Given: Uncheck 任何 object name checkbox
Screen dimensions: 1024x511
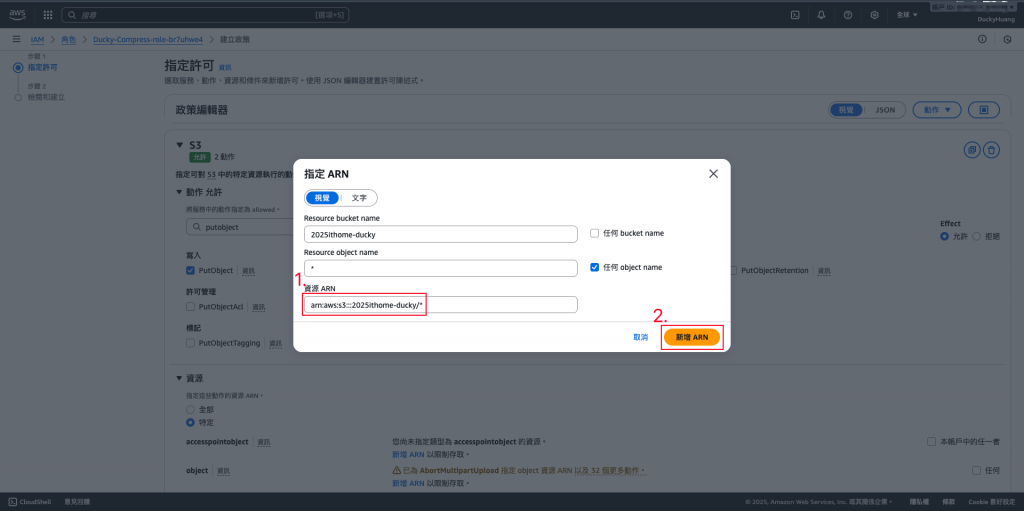Looking at the screenshot, I should tap(594, 267).
